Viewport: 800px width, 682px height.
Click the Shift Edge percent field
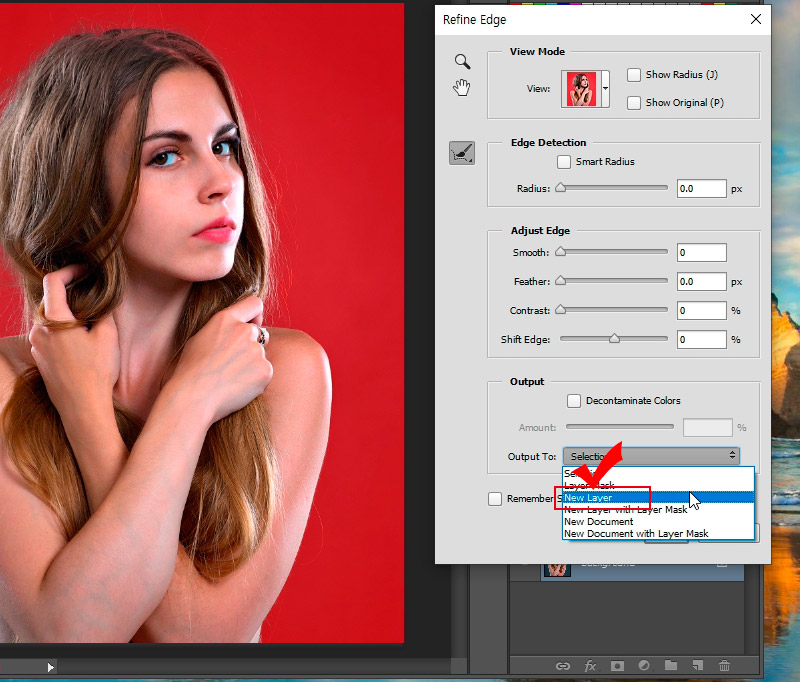click(702, 340)
